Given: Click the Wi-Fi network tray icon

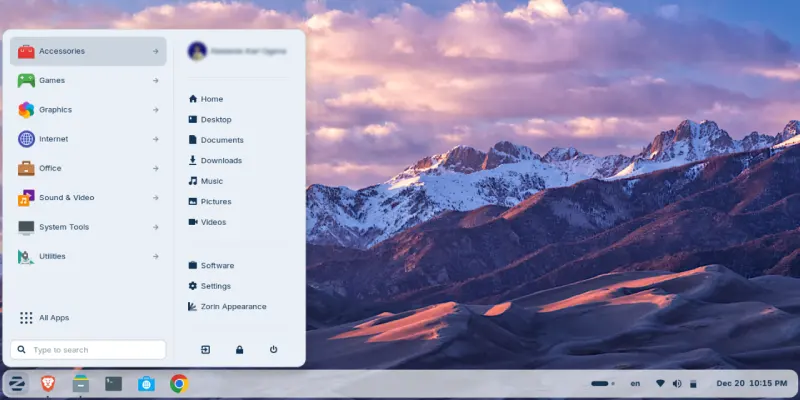Looking at the screenshot, I should pyautogui.click(x=659, y=383).
